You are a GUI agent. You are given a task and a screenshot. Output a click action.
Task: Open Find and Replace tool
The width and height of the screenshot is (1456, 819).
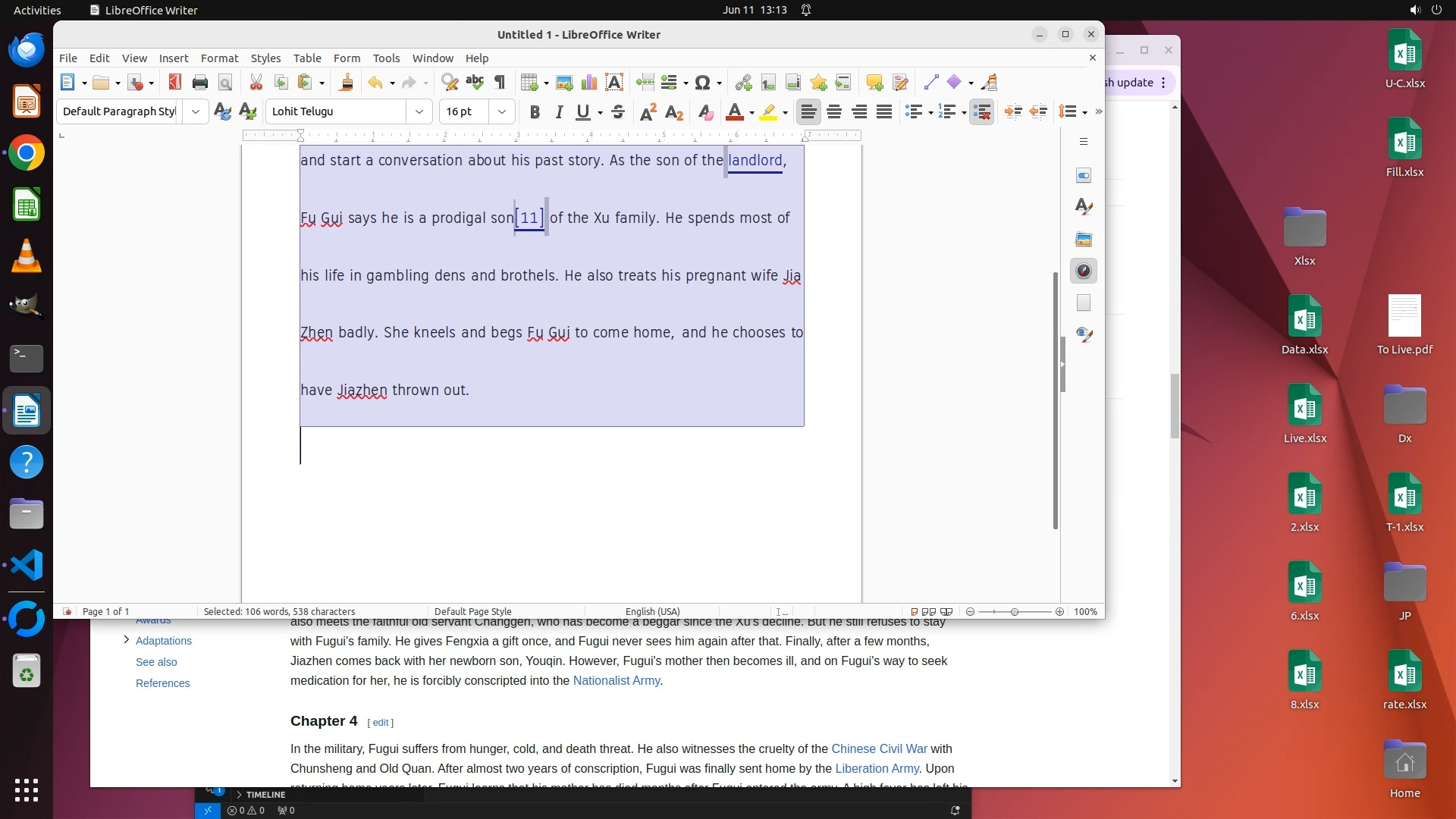click(x=450, y=83)
